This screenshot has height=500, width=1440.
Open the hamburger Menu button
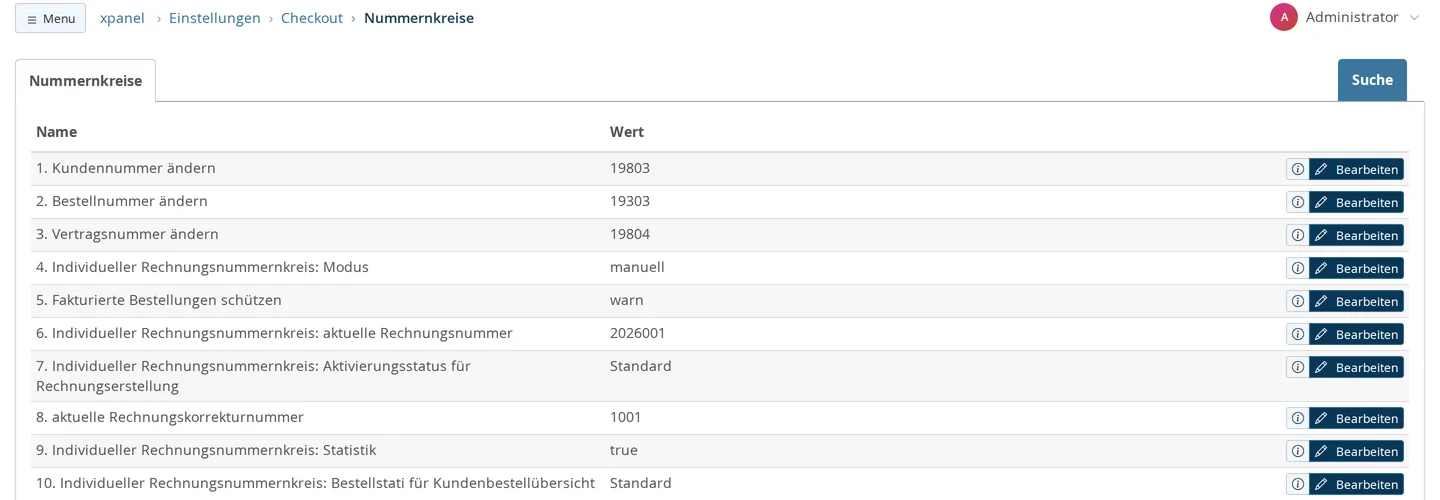point(50,18)
